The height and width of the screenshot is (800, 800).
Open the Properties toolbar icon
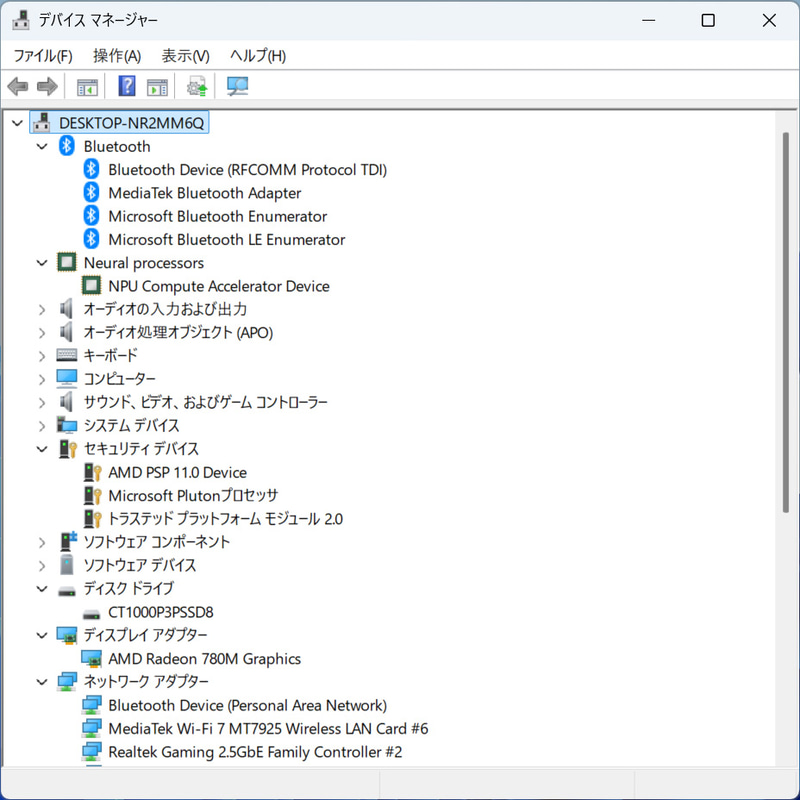tap(156, 86)
